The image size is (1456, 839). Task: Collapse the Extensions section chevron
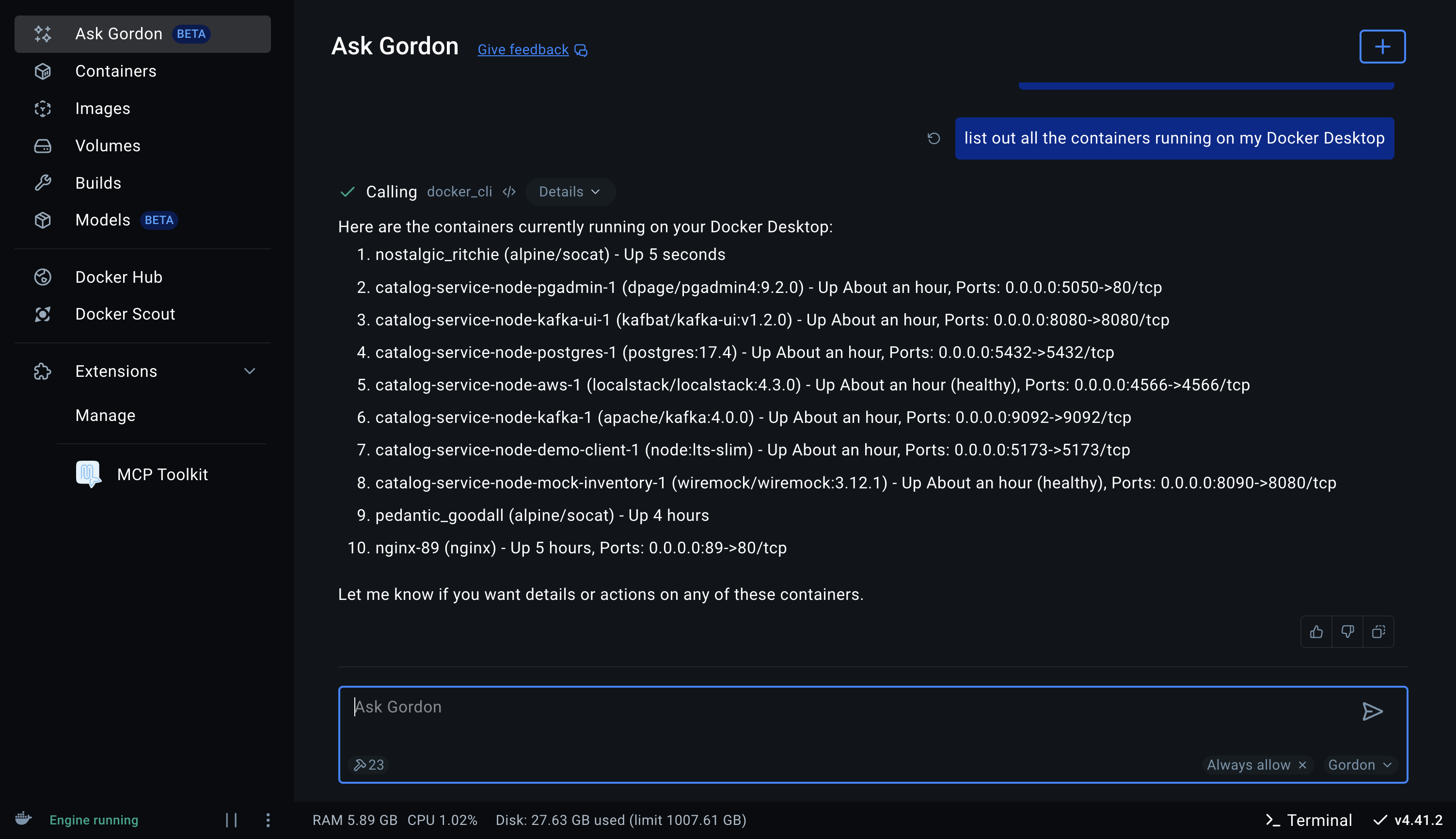click(x=249, y=371)
